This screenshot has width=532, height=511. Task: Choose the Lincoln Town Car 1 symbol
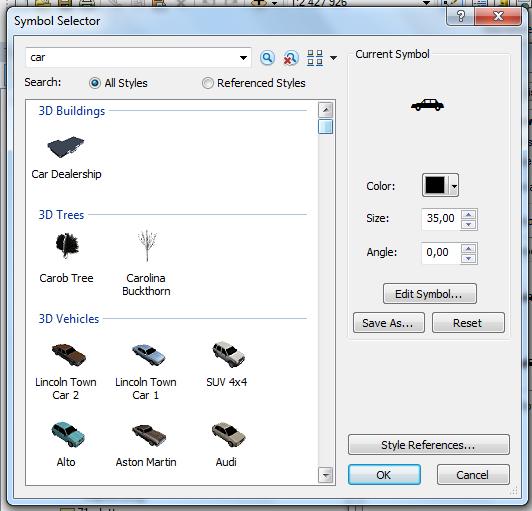146,372
